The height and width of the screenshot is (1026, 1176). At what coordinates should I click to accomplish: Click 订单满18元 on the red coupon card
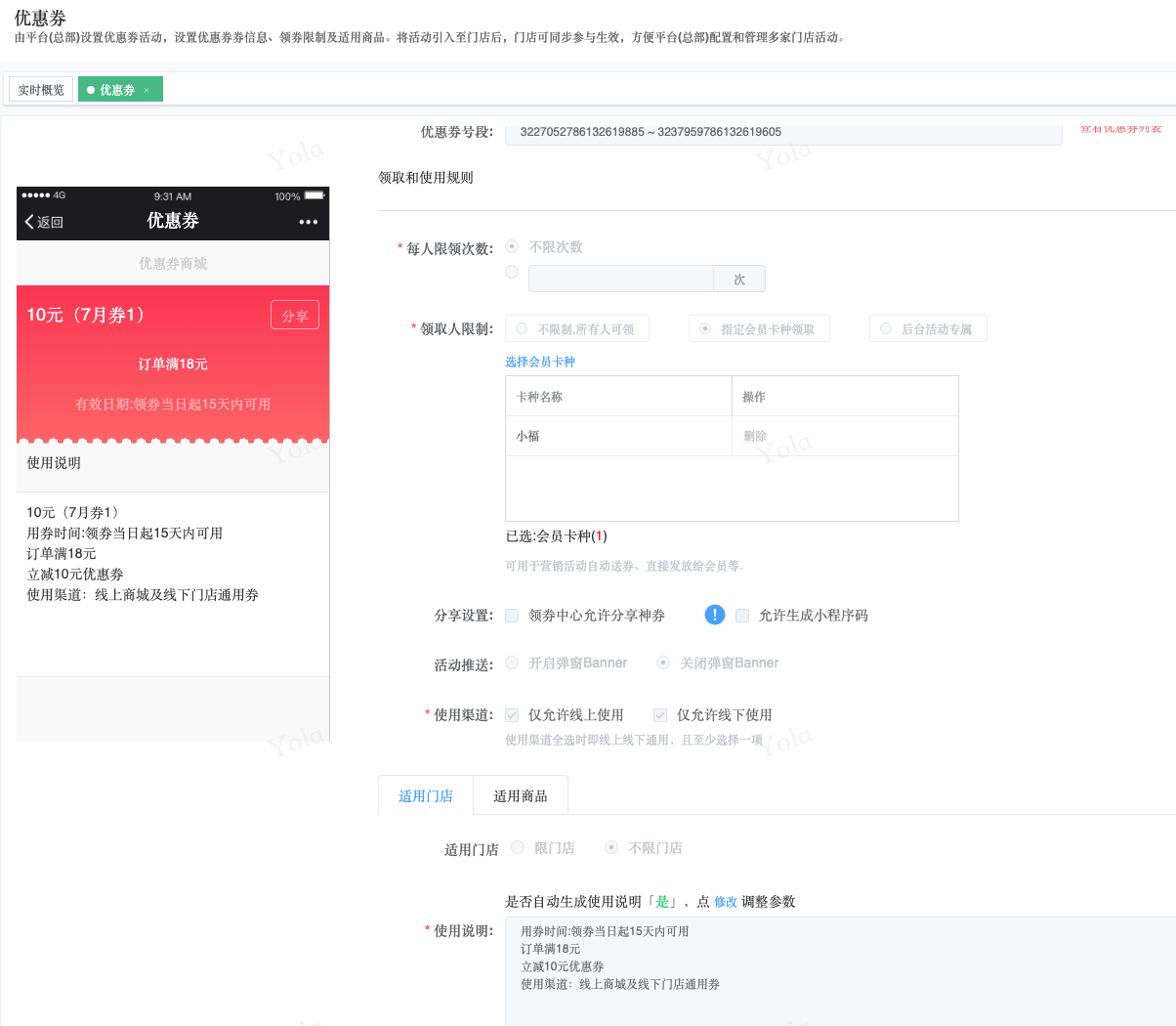(173, 364)
